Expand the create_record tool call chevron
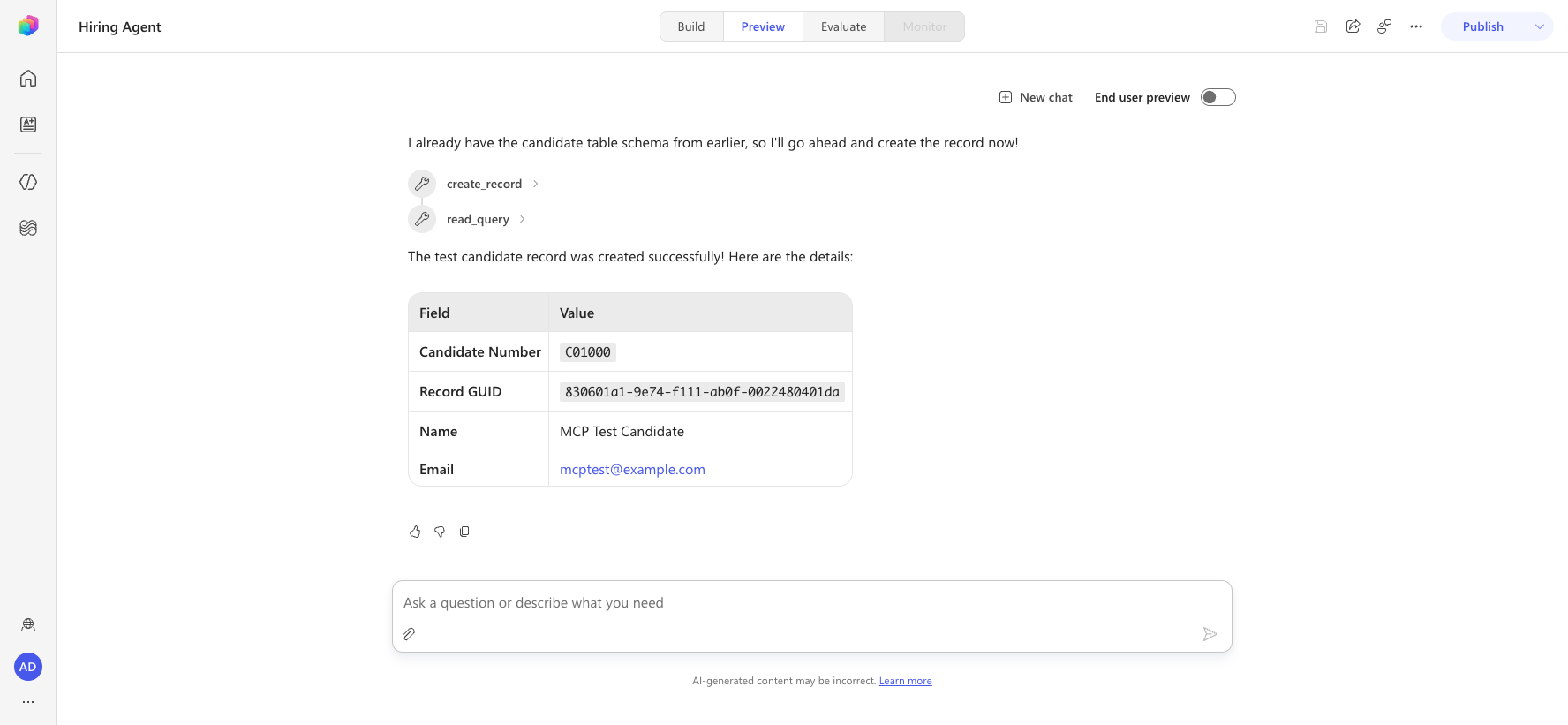The image size is (1568, 725). tap(535, 184)
